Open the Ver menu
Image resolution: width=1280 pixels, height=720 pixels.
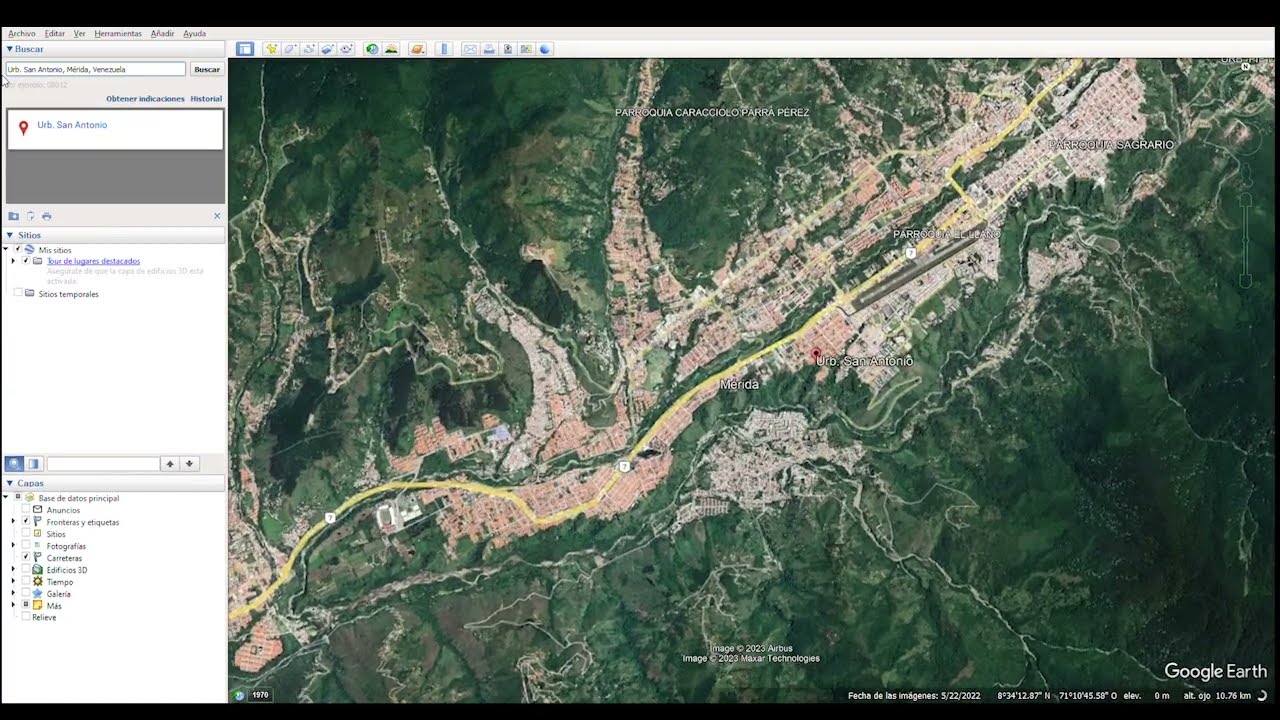(79, 33)
